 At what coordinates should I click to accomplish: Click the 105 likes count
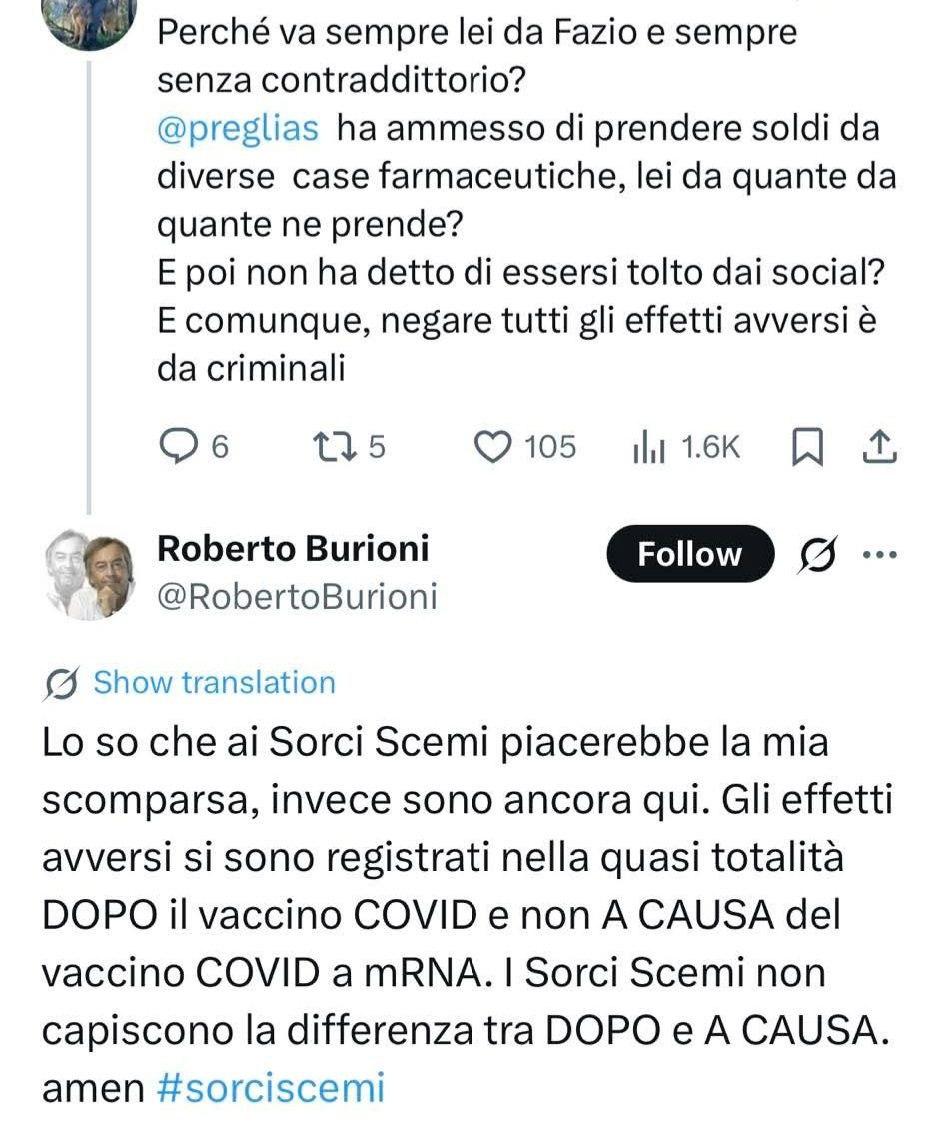pos(551,446)
